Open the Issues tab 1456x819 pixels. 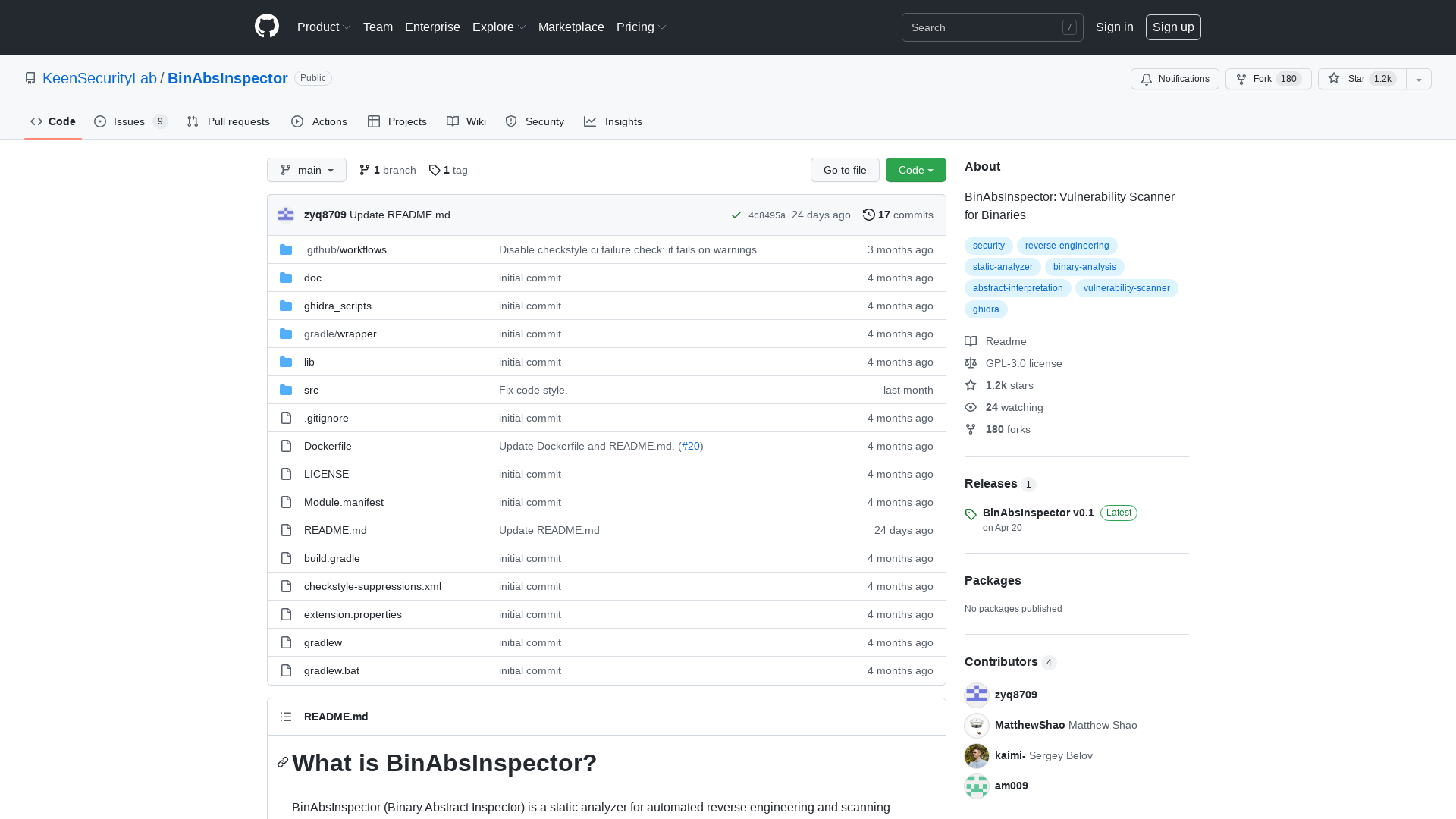click(x=130, y=121)
